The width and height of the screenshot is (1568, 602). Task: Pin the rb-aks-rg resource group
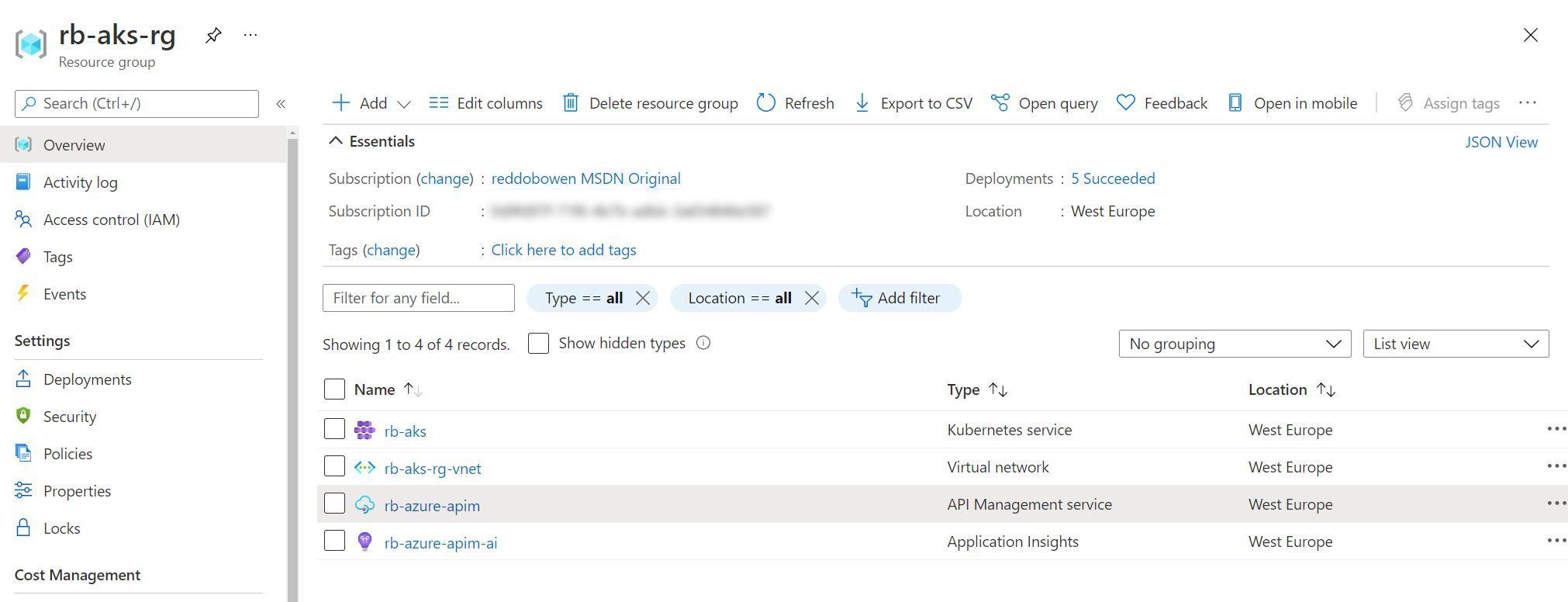click(x=213, y=35)
